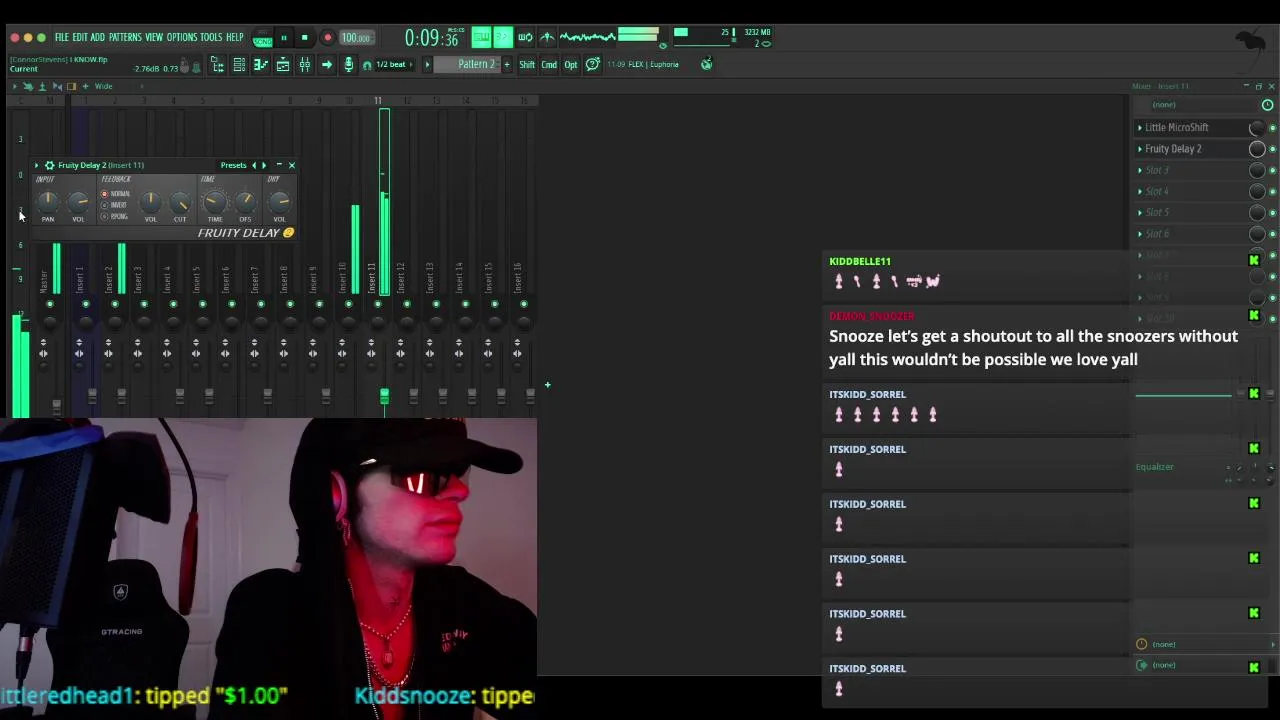Screen dimensions: 1280x720
Task: Click the Shift shortcut button
Action: point(527,65)
